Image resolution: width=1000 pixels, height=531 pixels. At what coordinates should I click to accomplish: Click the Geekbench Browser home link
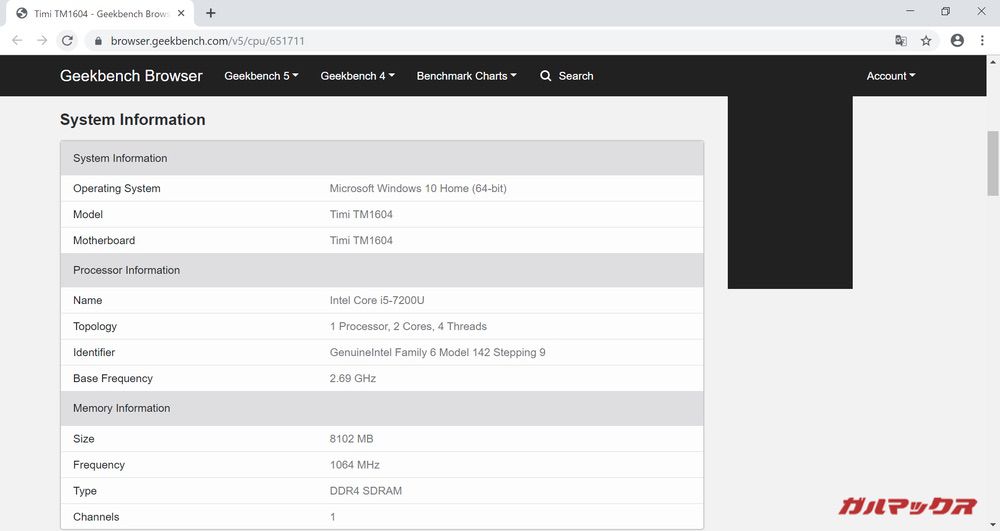131,76
